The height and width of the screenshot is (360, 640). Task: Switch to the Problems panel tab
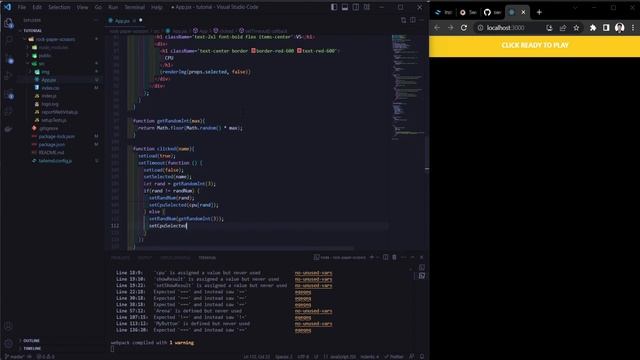coord(120,258)
